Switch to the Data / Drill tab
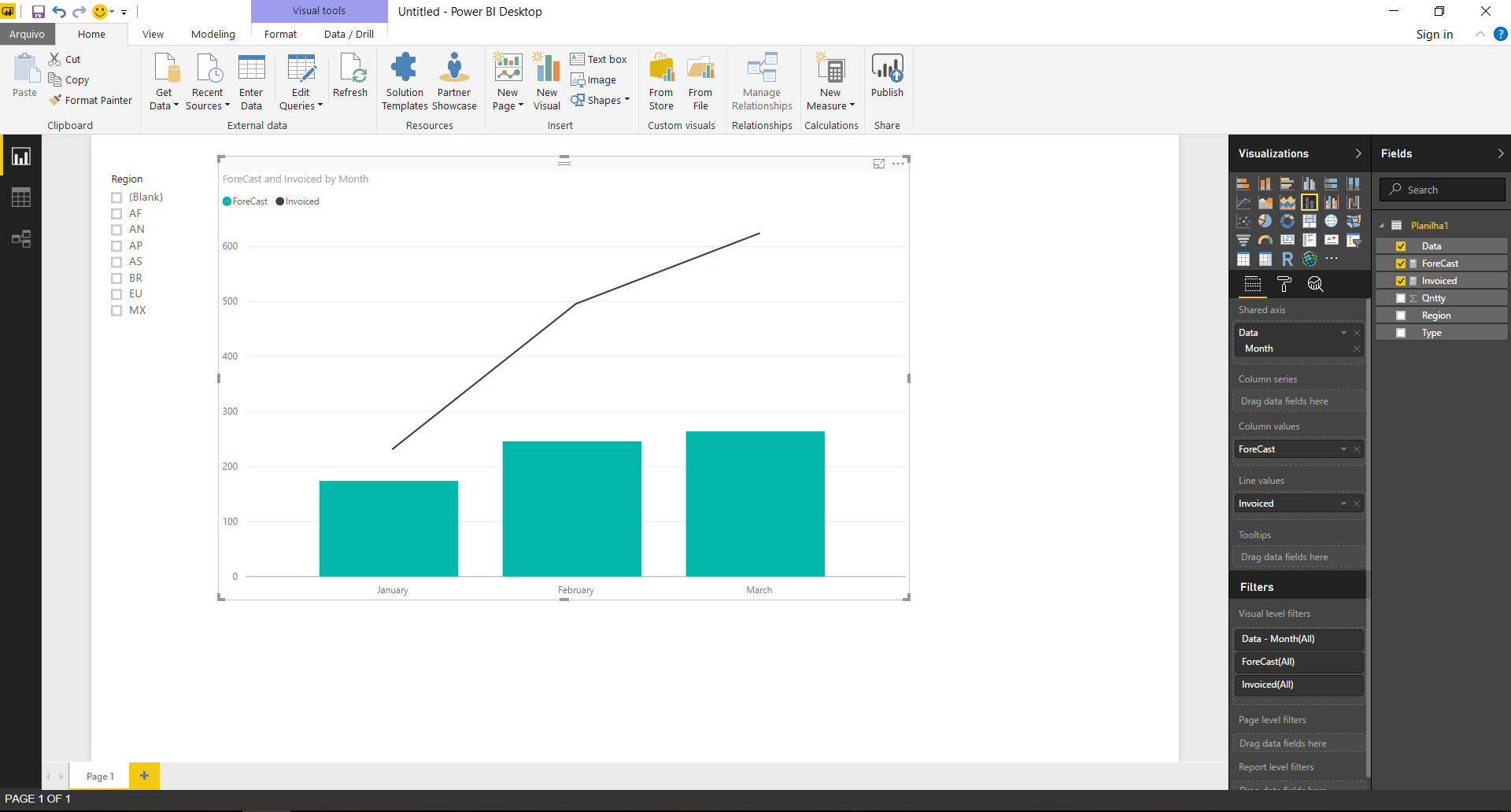Image resolution: width=1511 pixels, height=812 pixels. point(349,34)
